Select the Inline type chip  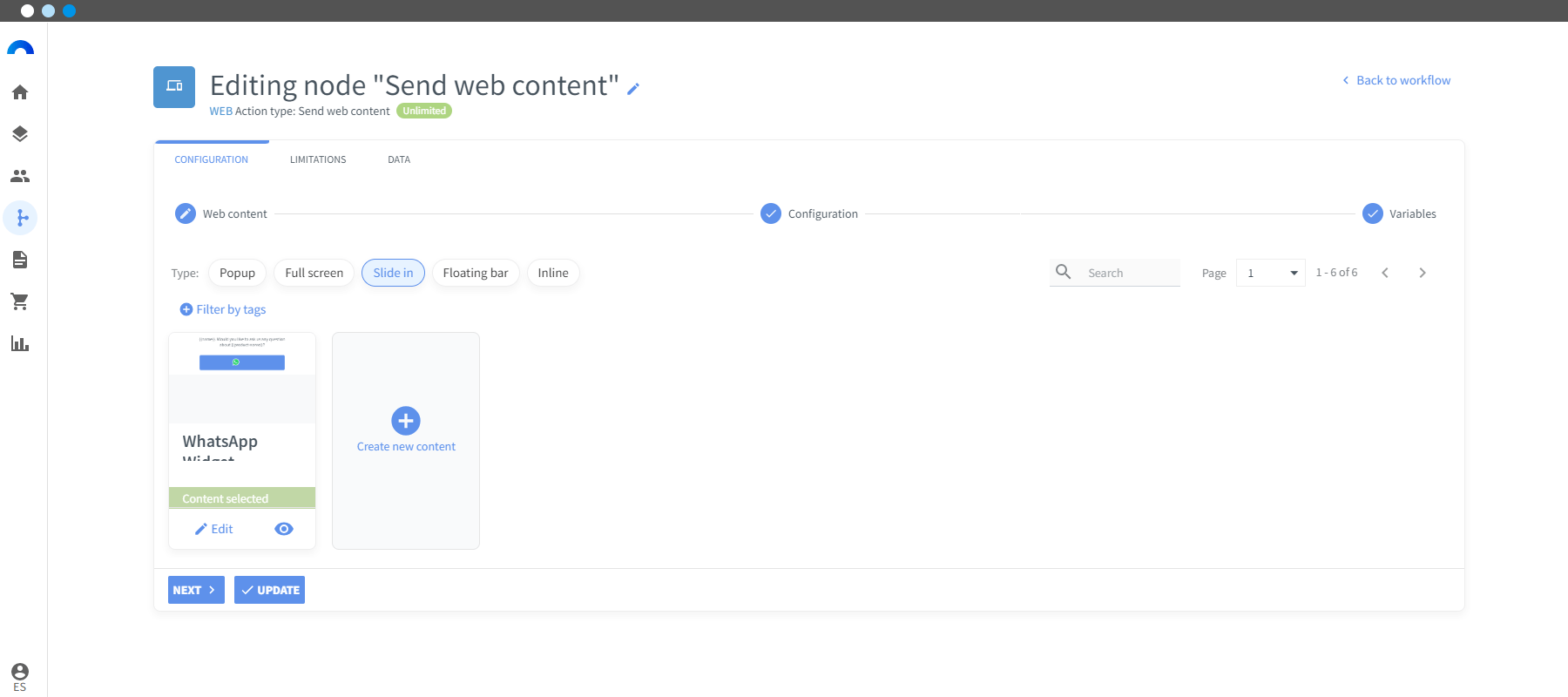553,273
